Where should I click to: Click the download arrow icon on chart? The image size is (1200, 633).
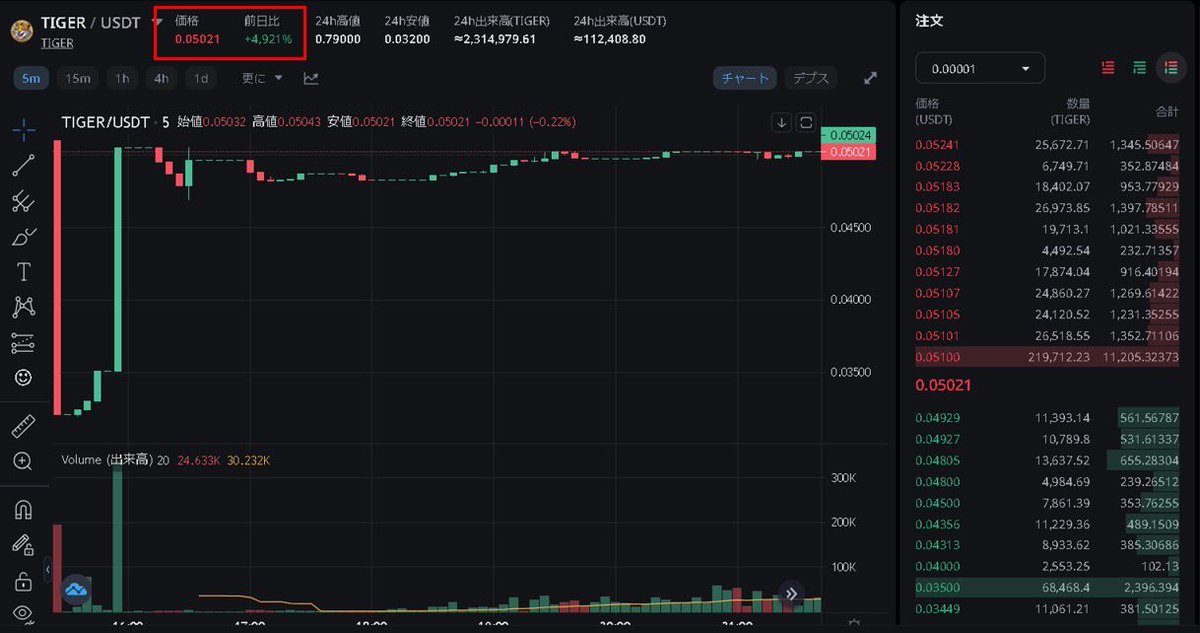click(x=782, y=122)
